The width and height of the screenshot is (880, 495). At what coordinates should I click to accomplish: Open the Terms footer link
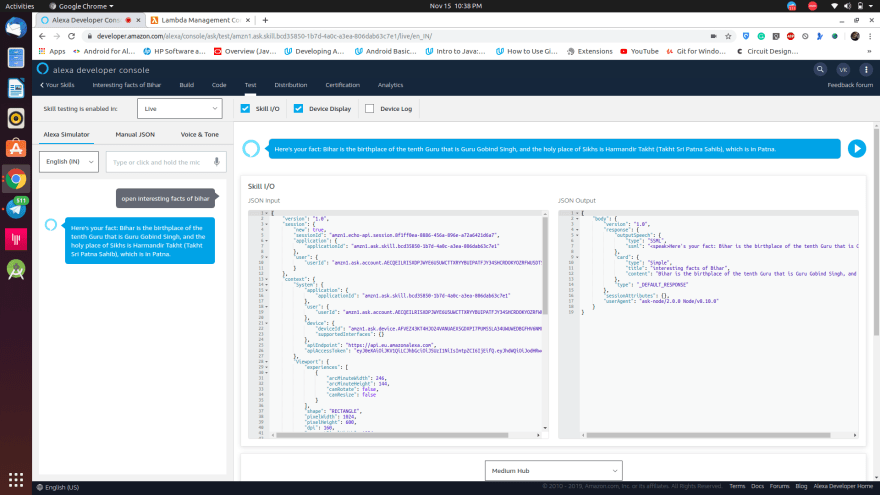pos(737,486)
